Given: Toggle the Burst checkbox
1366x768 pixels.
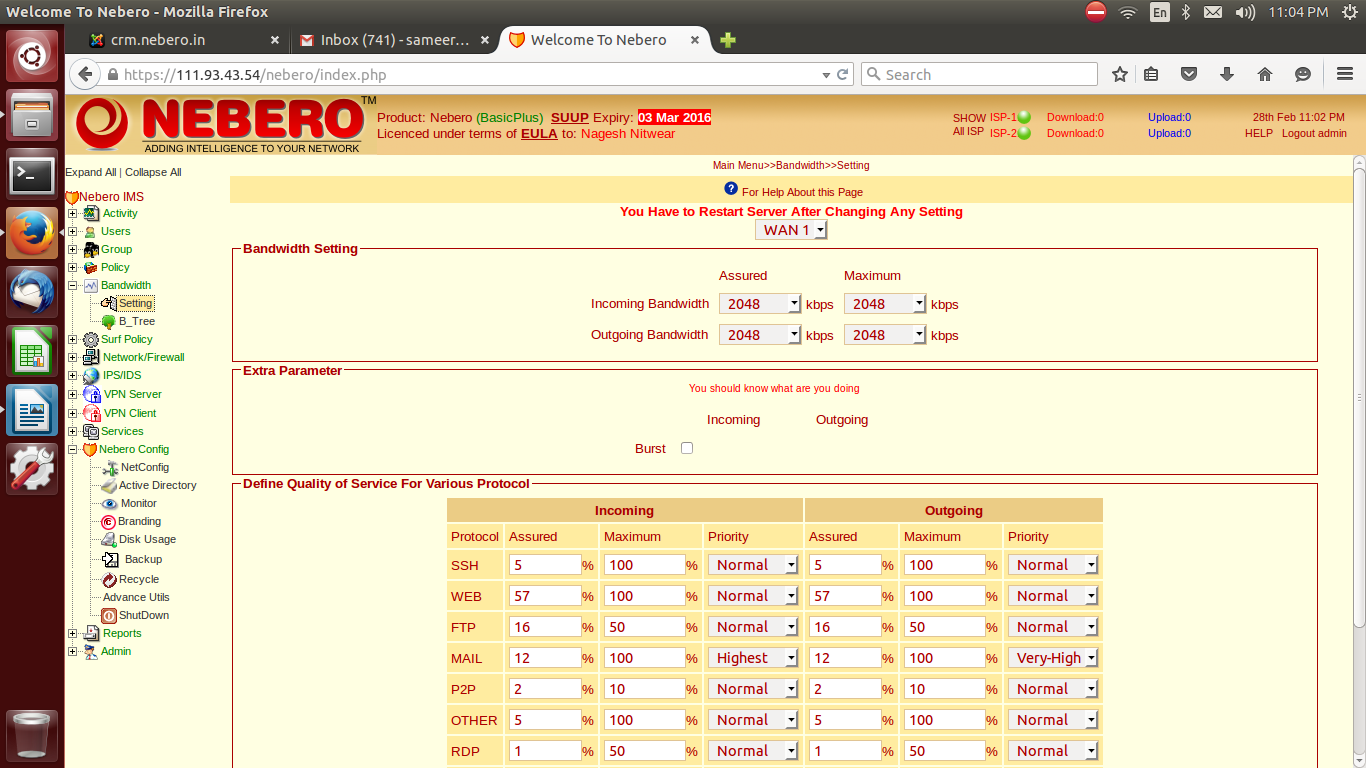Looking at the screenshot, I should [687, 448].
